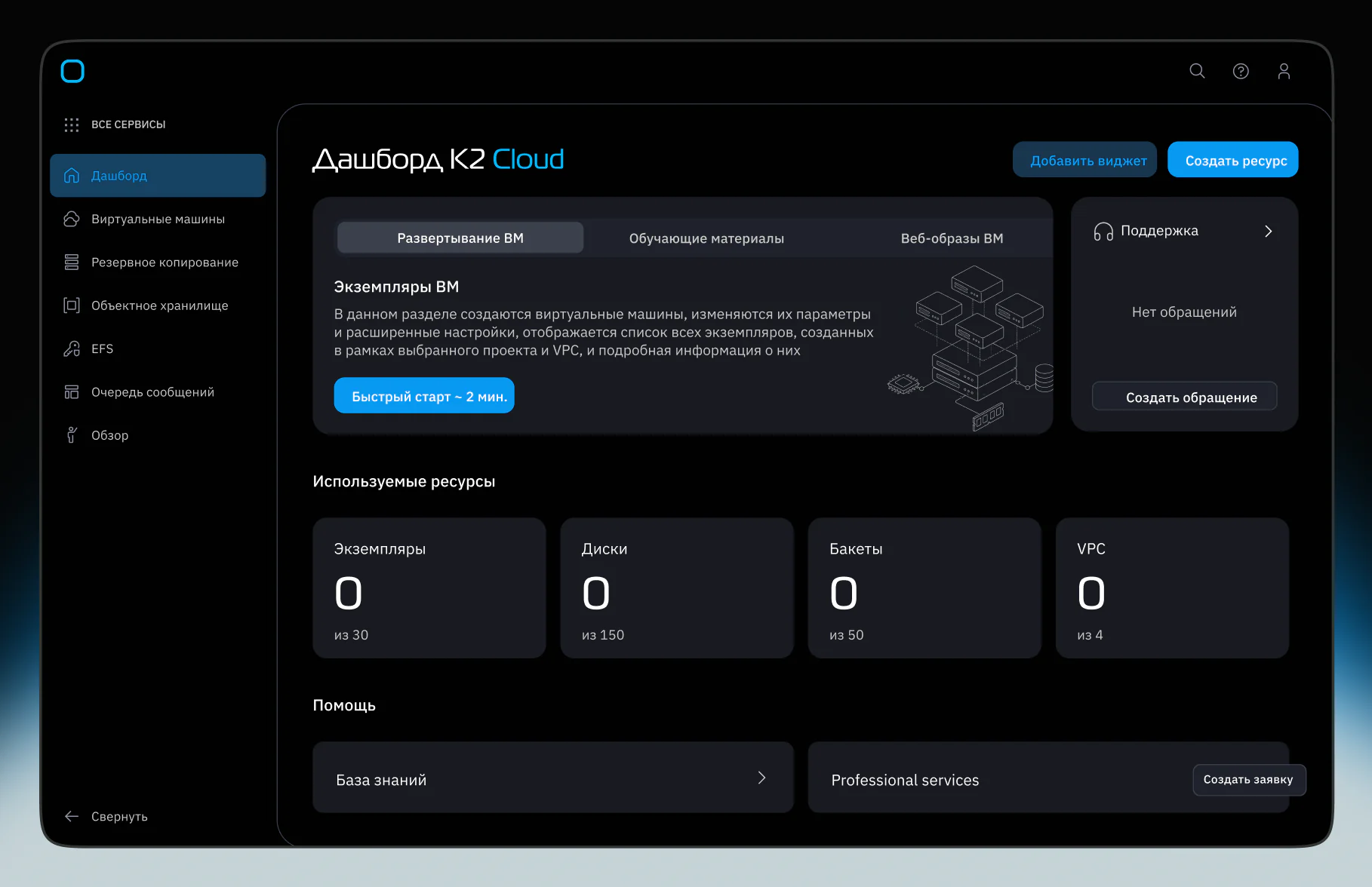Screen dimensions: 1372x887
Task: Select Дашборд in the sidebar
Action: click(x=158, y=176)
